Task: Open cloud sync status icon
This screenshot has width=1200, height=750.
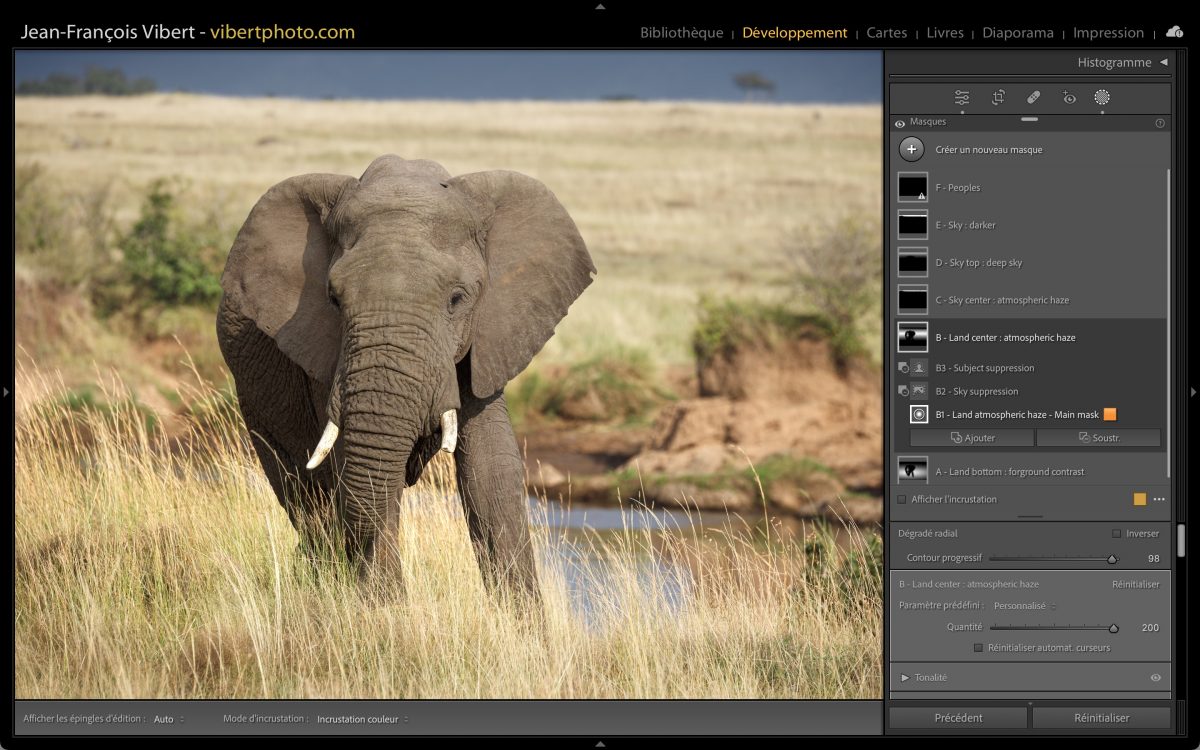Action: click(1174, 33)
